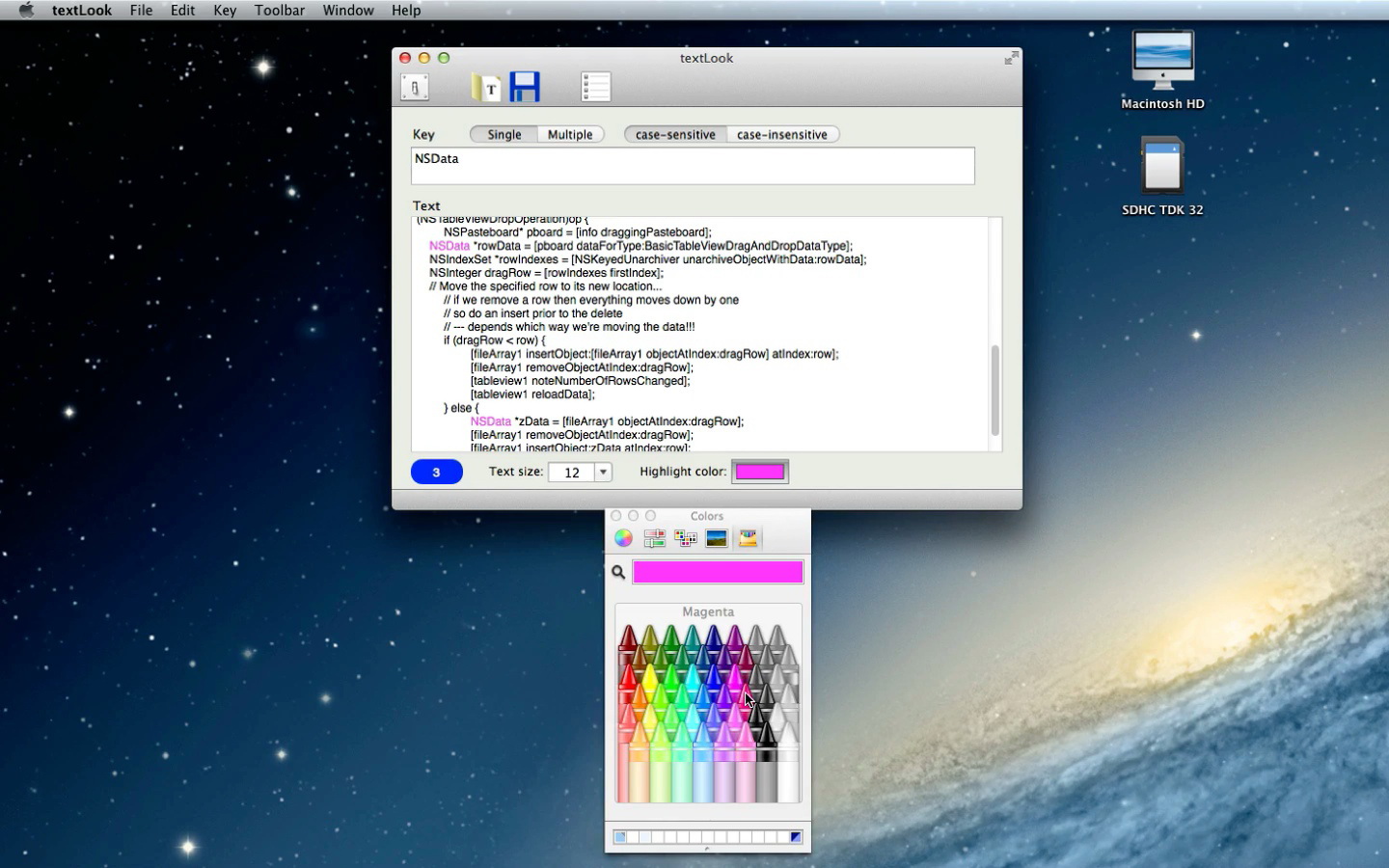This screenshot has width=1389, height=868.
Task: Click the Highlight color well
Action: [x=760, y=472]
